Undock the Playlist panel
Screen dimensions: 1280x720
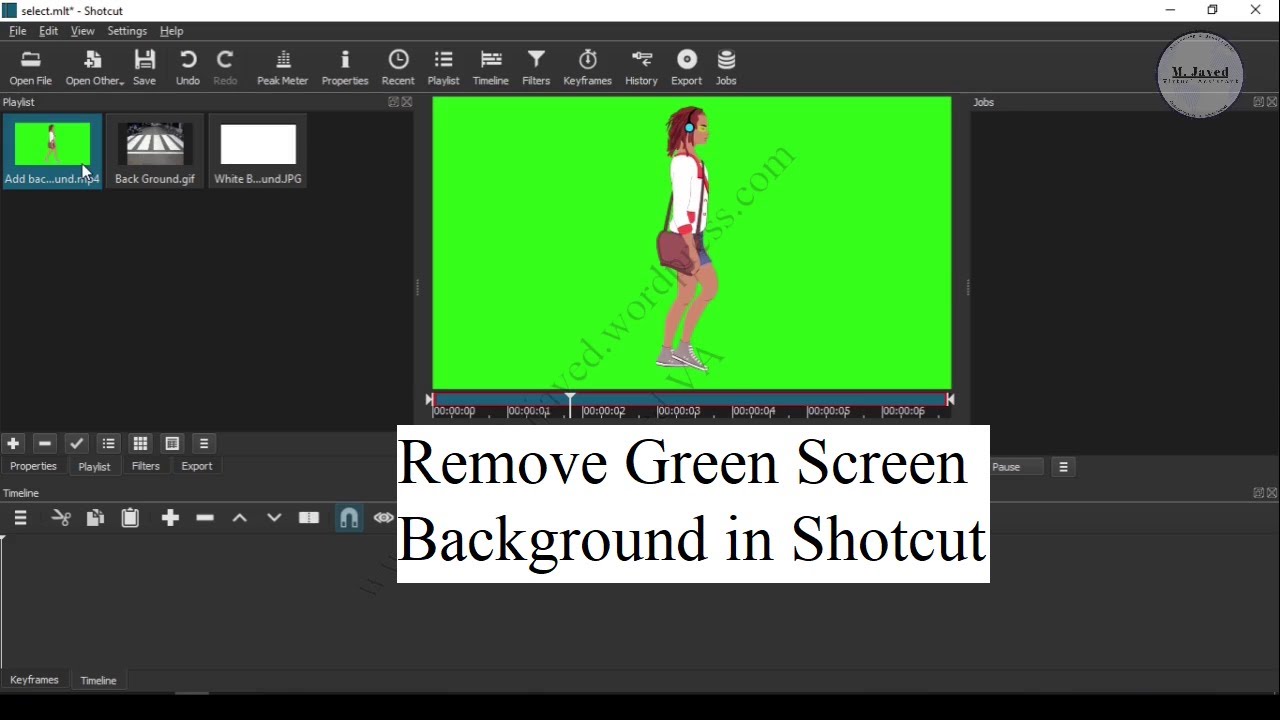tap(394, 102)
